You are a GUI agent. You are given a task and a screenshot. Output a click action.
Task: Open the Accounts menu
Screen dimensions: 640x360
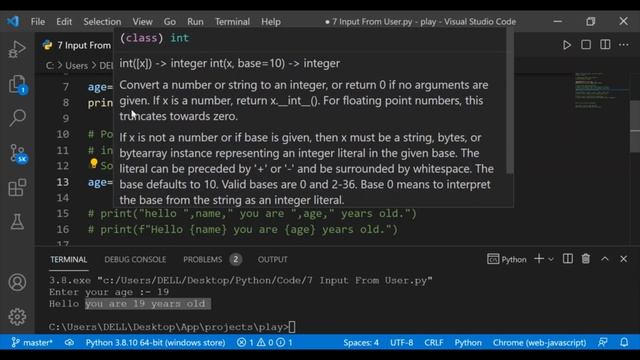click(17, 282)
